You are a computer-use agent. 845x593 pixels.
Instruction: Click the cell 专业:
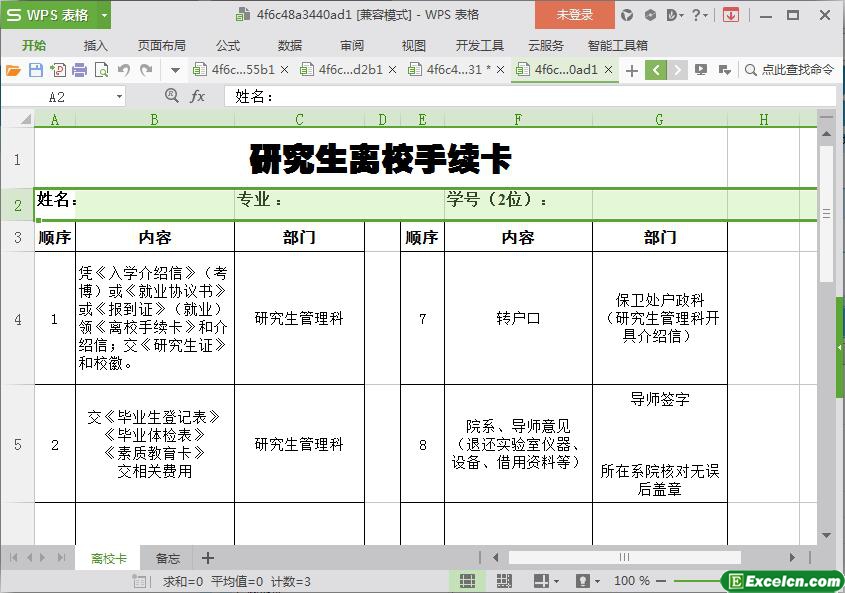click(339, 204)
